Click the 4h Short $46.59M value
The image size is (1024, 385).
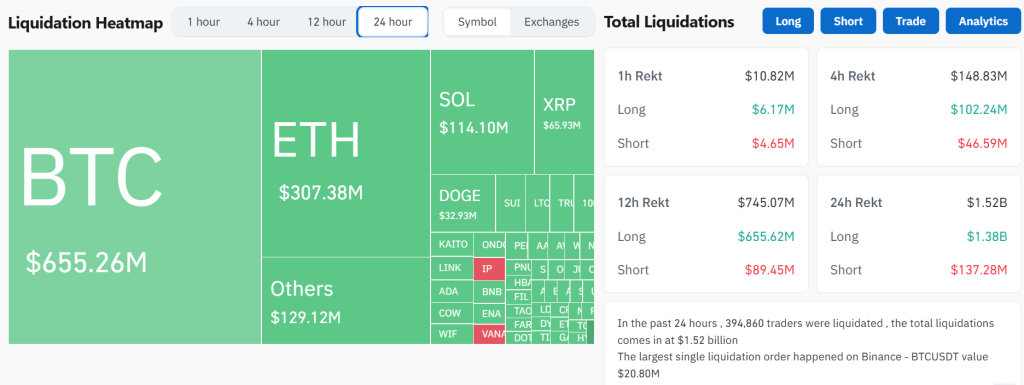coord(982,144)
